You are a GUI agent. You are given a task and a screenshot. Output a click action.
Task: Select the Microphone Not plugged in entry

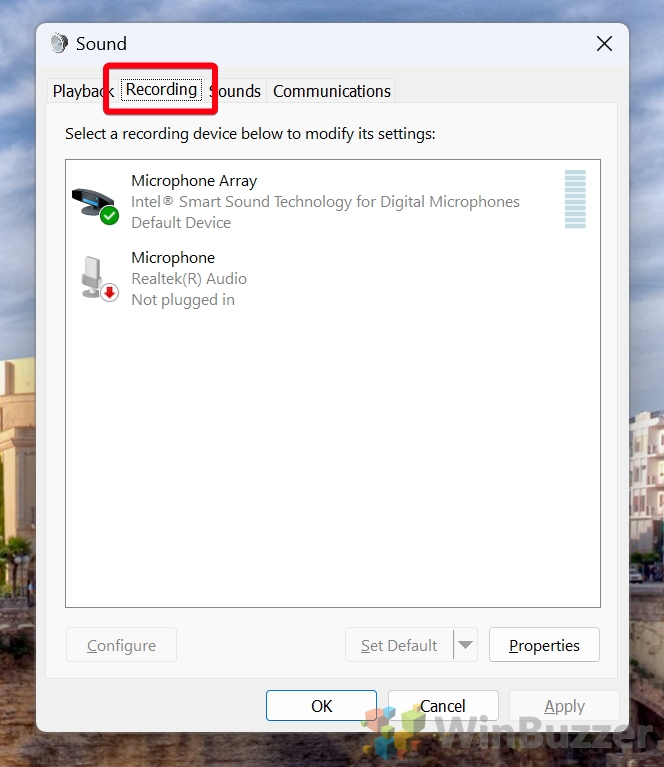pyautogui.click(x=333, y=278)
